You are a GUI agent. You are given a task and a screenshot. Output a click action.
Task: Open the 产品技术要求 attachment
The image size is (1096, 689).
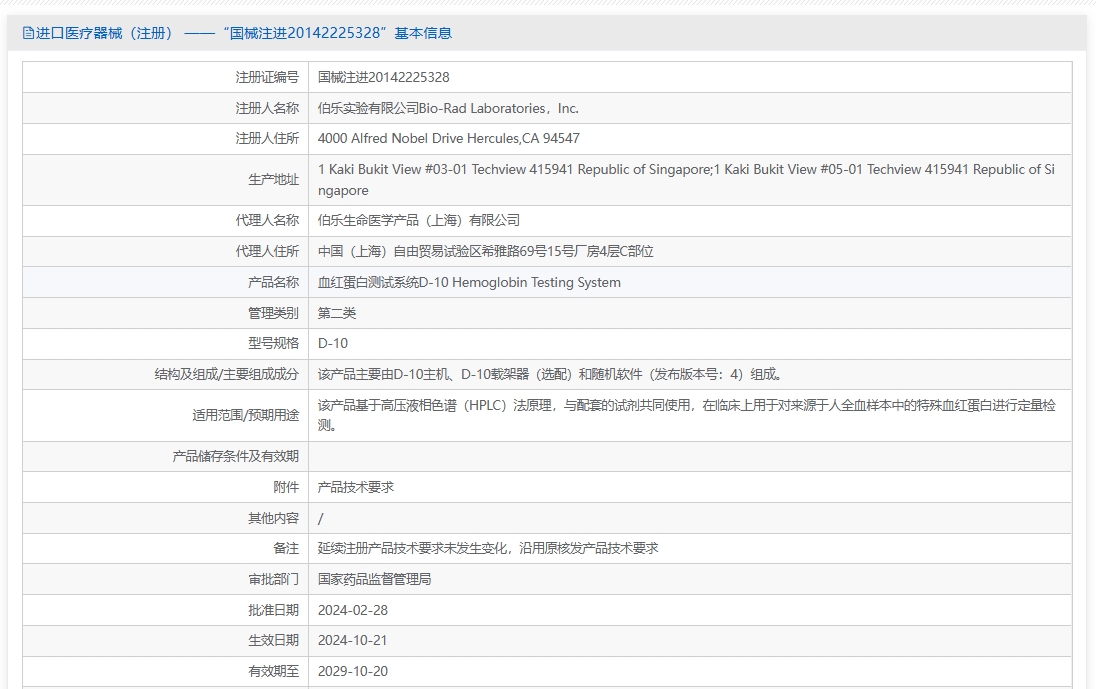356,487
